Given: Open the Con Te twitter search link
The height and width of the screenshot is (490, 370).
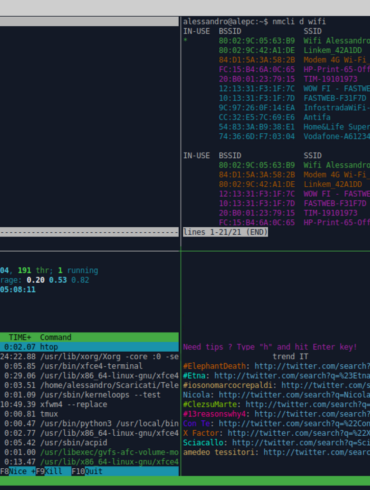Looking at the screenshot, I should click(x=294, y=424).
